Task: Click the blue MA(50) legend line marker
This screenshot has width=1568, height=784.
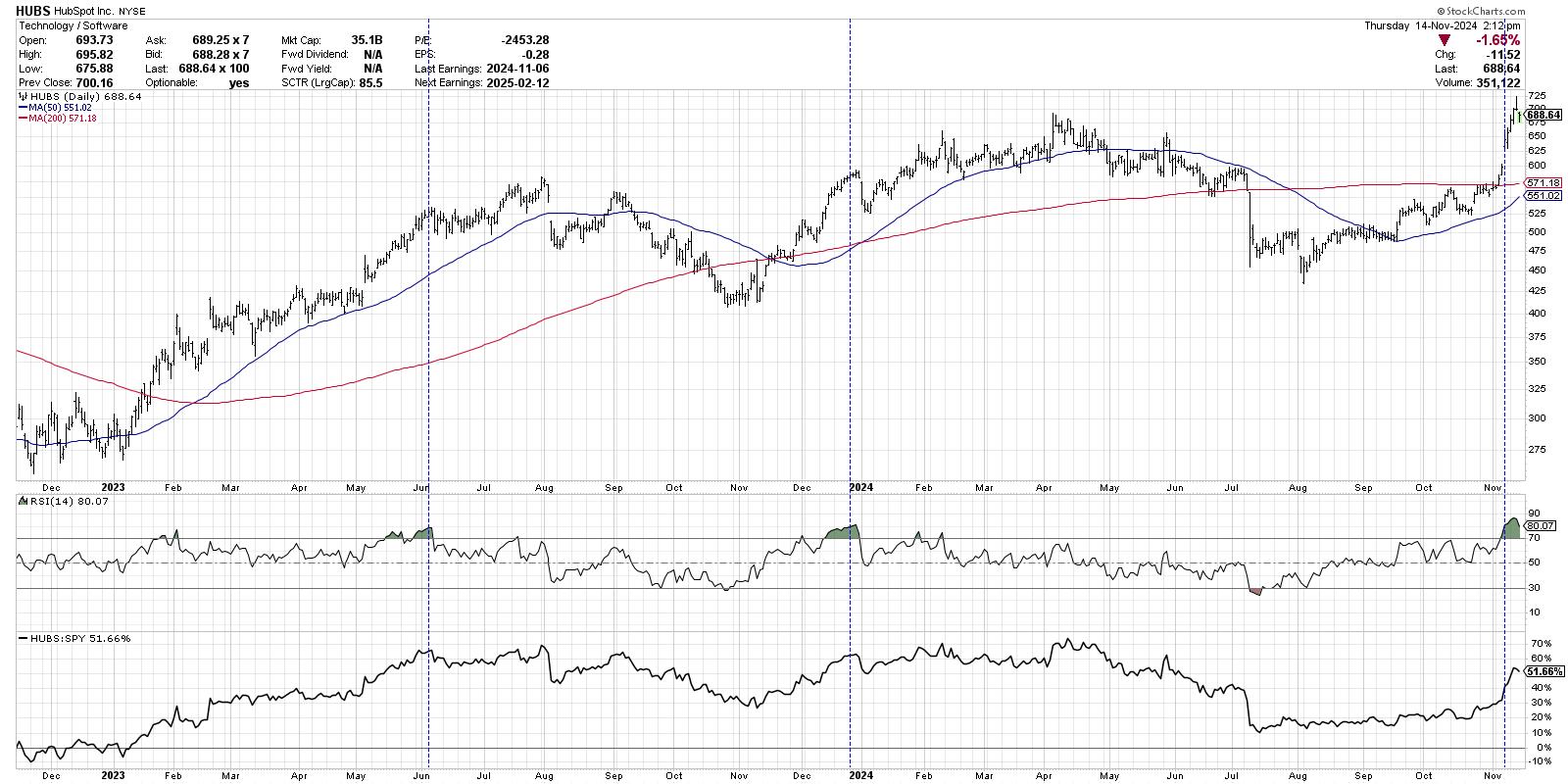Action: [x=23, y=108]
